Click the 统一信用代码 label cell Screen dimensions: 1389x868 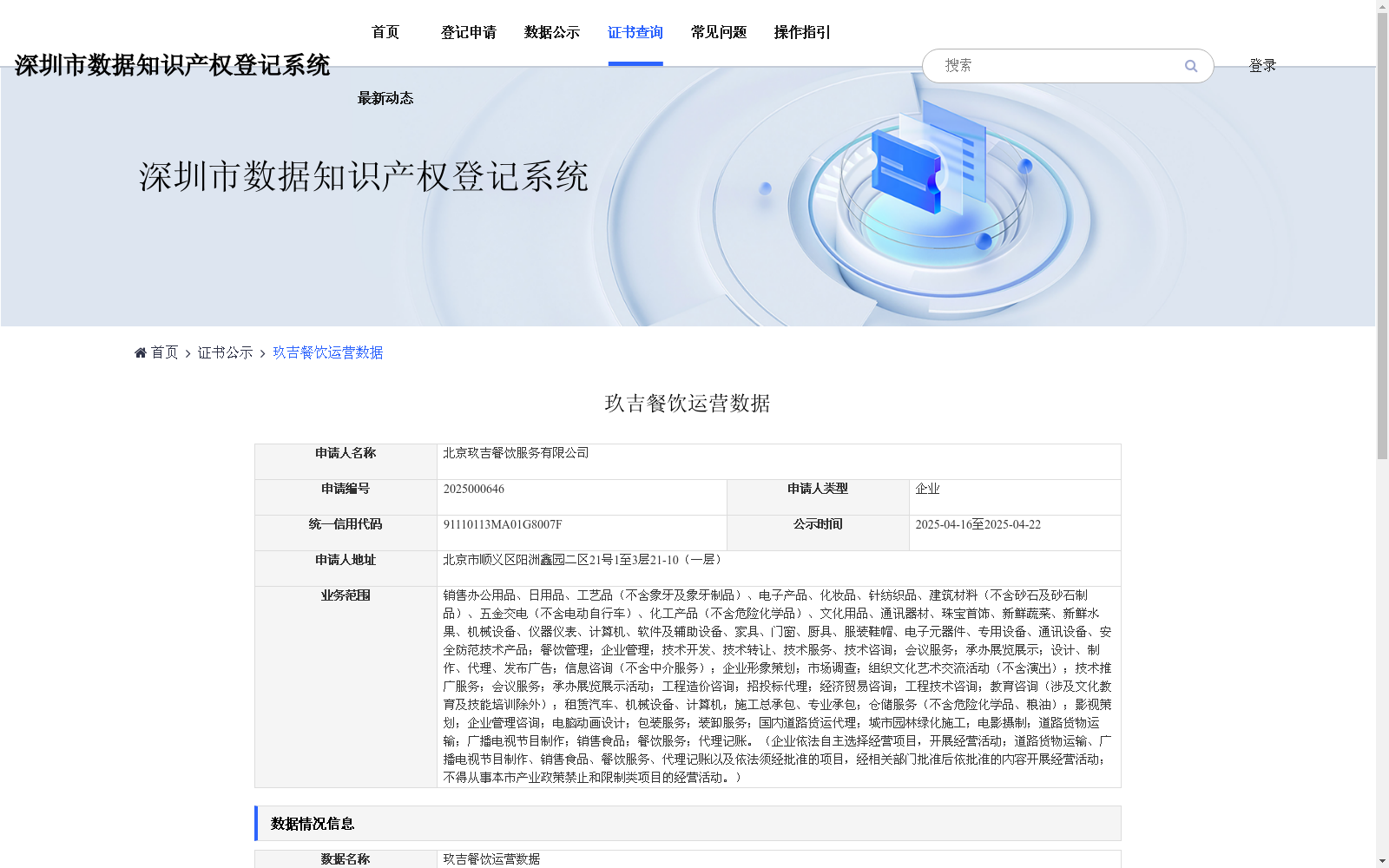coord(346,533)
